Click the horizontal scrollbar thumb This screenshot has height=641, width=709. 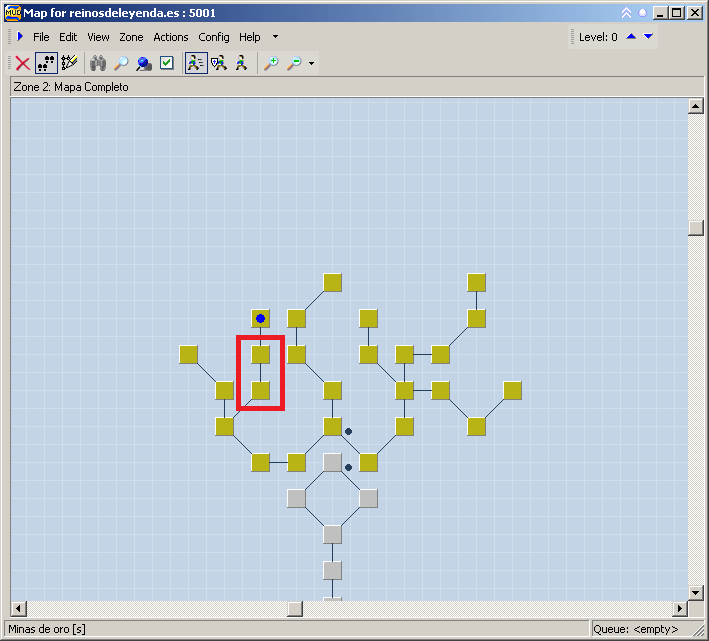295,608
